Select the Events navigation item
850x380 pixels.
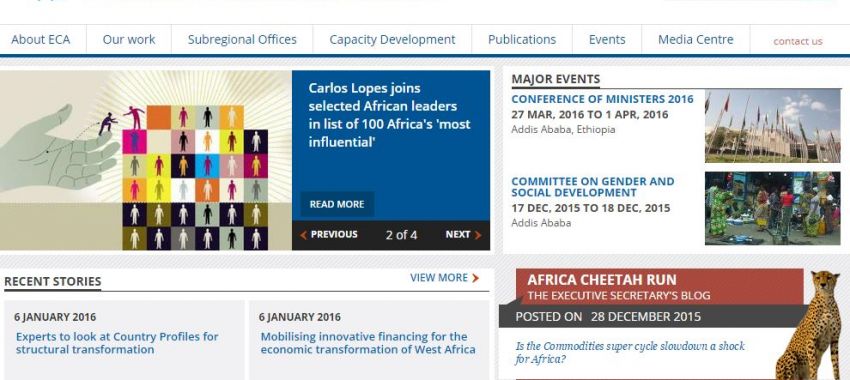[x=607, y=40]
